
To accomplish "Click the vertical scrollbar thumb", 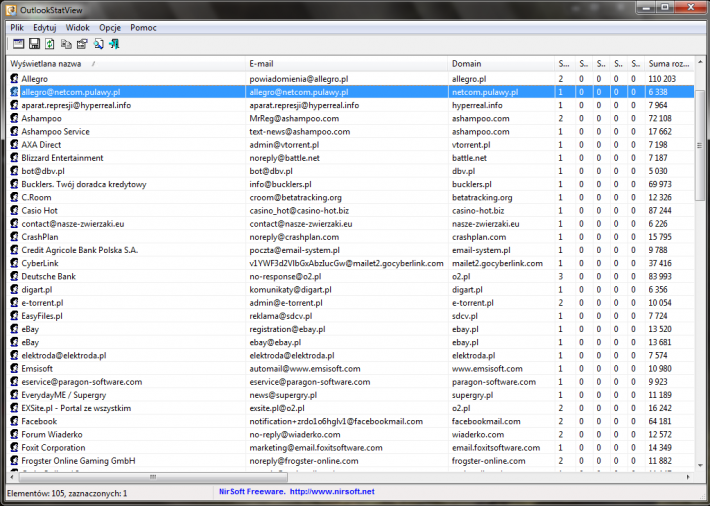I will pyautogui.click(x=700, y=145).
